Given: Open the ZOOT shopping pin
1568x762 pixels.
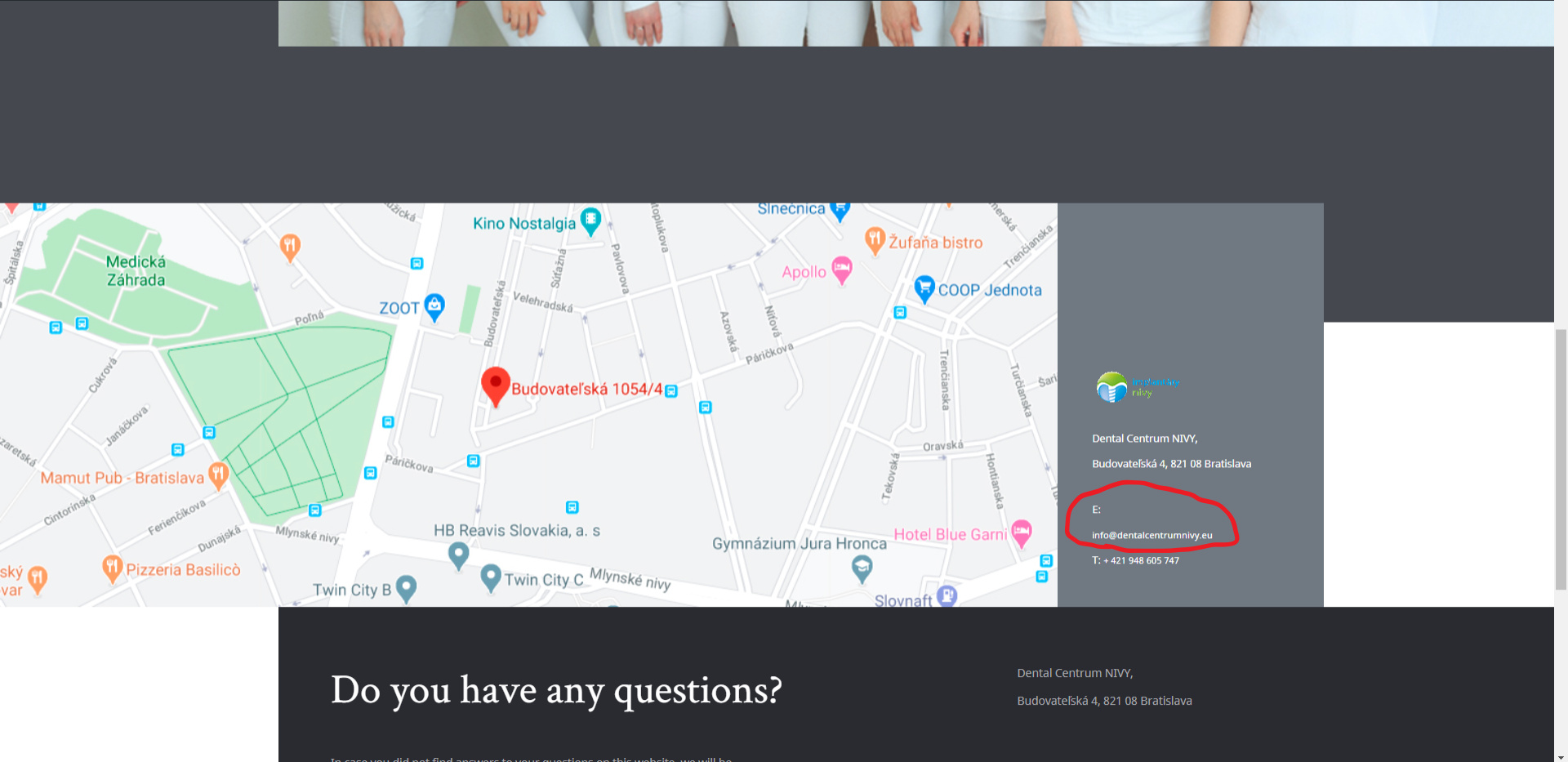Looking at the screenshot, I should 434,307.
